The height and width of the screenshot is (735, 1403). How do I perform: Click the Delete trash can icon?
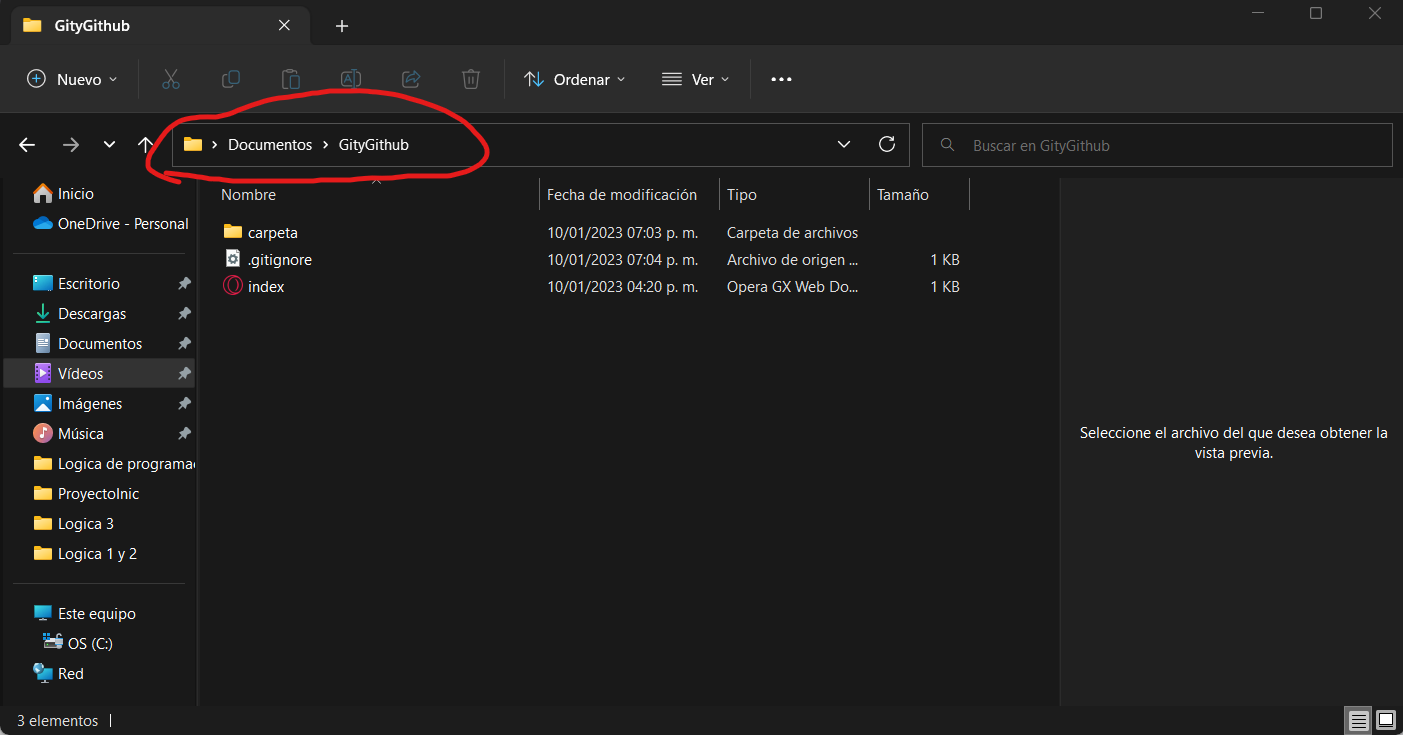pyautogui.click(x=471, y=79)
